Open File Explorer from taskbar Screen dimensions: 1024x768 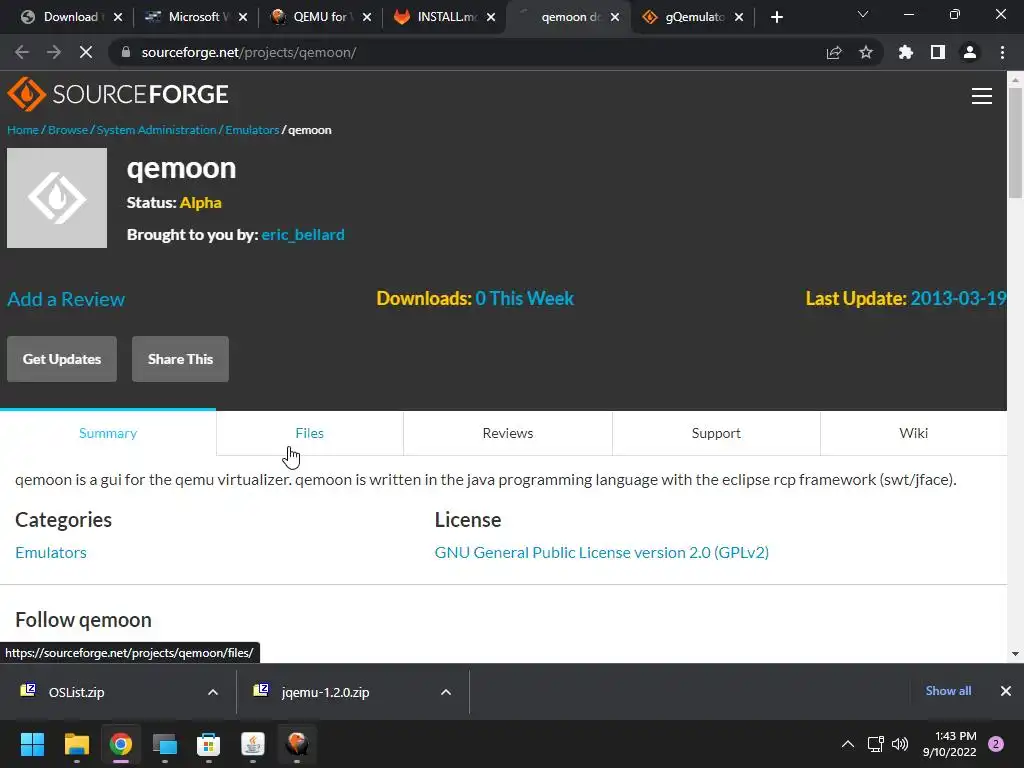pos(76,744)
